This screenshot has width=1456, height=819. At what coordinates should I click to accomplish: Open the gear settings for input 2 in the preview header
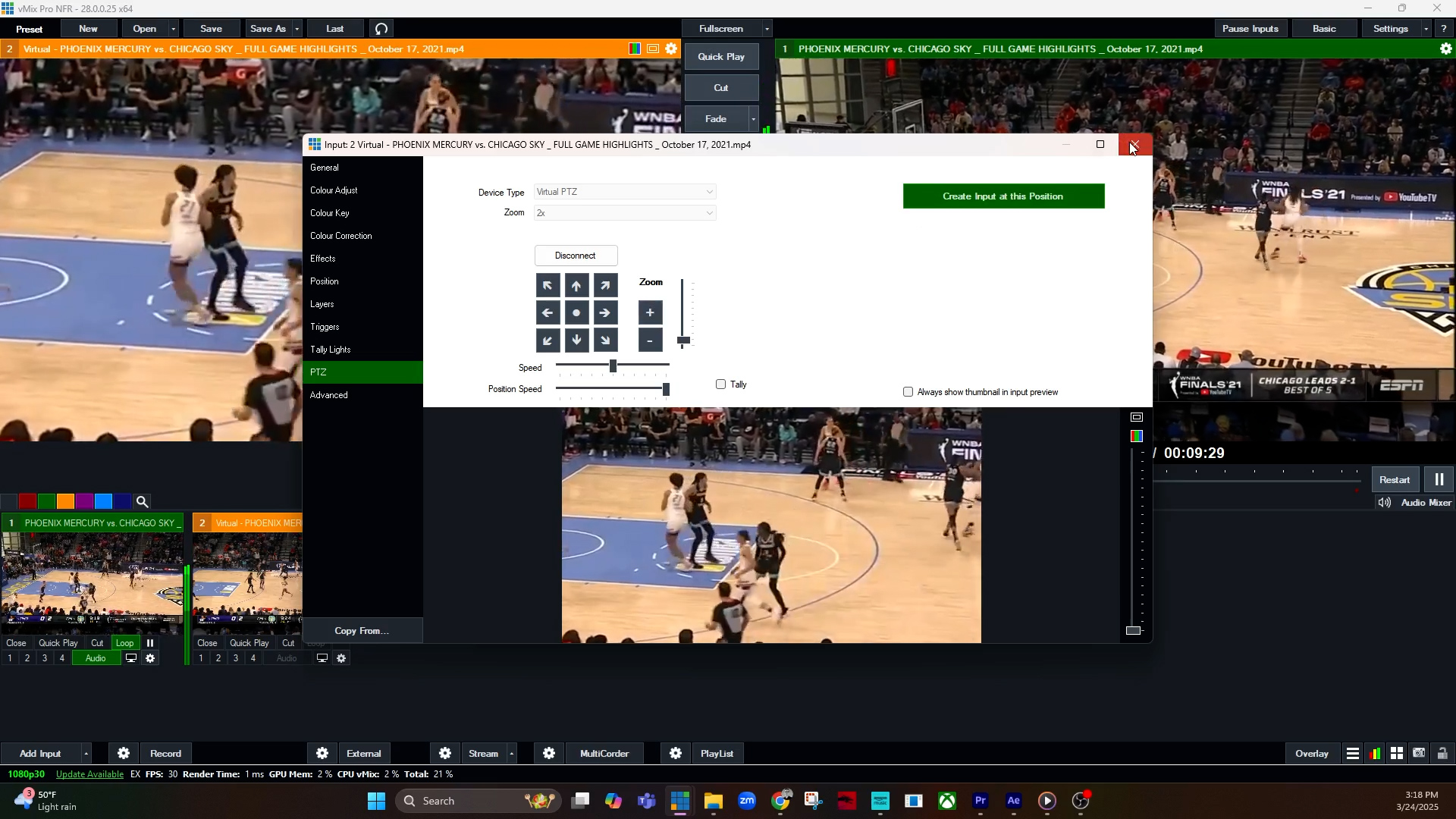[671, 49]
